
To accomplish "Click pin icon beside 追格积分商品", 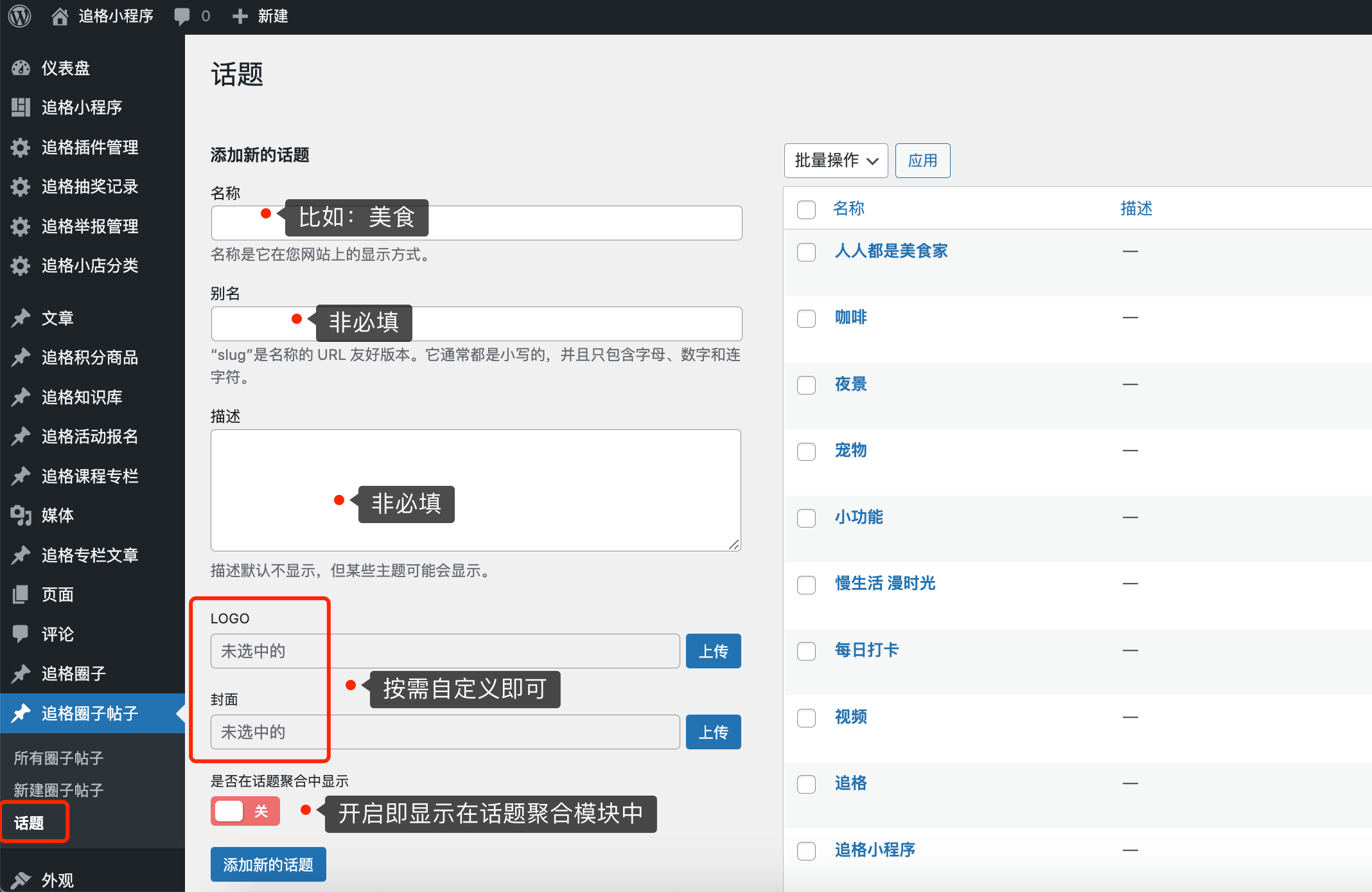I will click(x=21, y=357).
